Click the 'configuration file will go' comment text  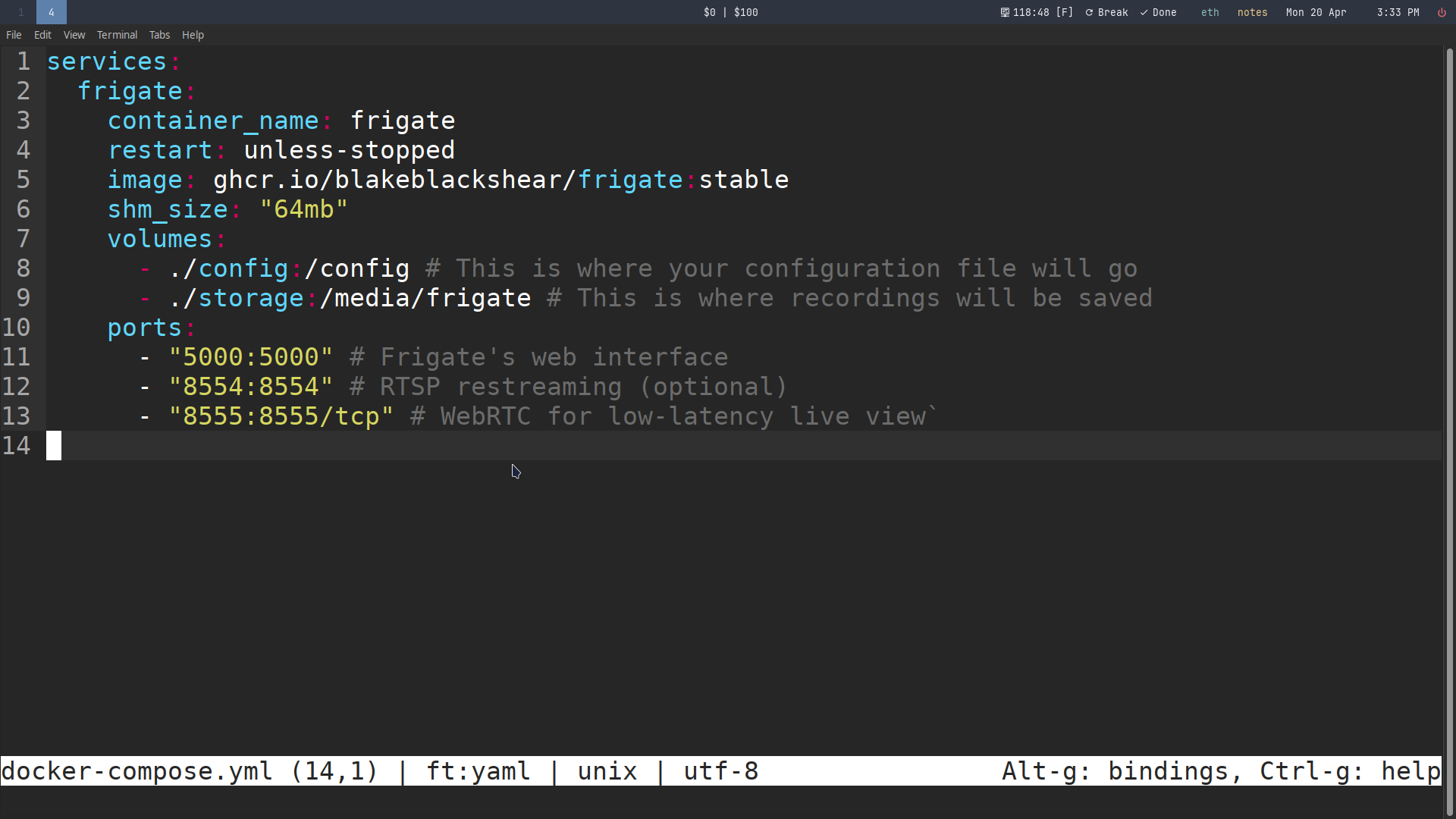[941, 268]
